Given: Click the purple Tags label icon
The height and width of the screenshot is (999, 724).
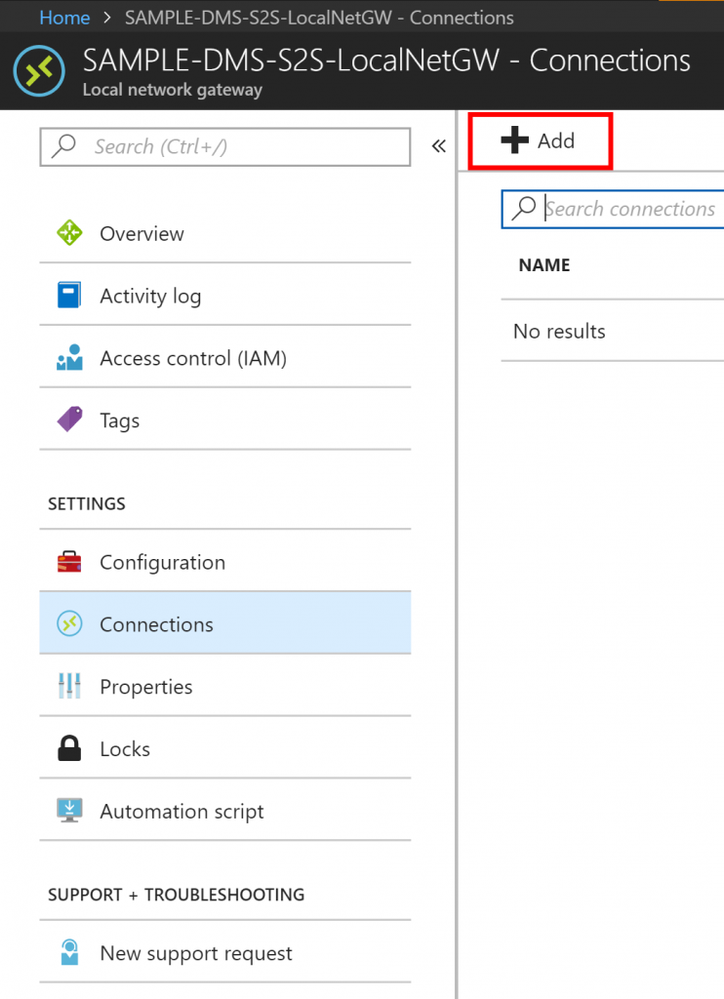Looking at the screenshot, I should click(69, 419).
